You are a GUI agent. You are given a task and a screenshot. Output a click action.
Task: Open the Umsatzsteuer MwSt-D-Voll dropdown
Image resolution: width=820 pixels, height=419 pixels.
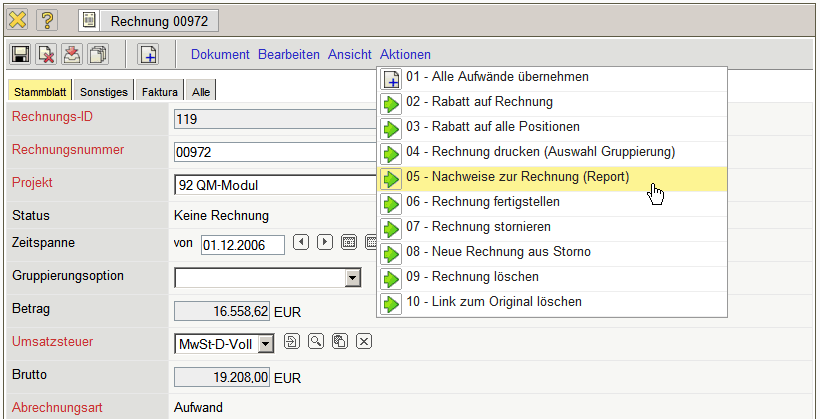(x=265, y=344)
